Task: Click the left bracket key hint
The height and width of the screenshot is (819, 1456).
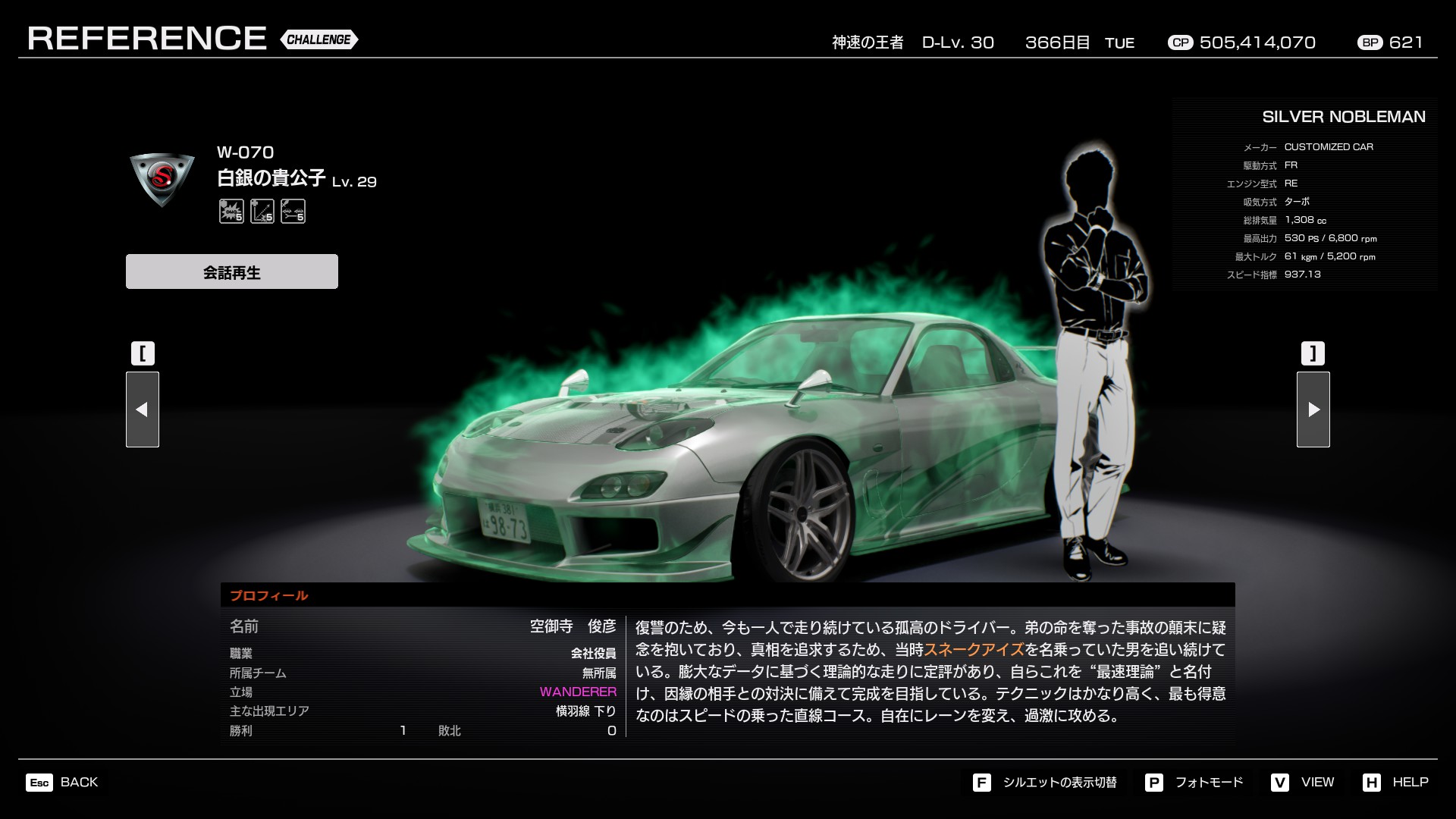Action: tap(143, 353)
